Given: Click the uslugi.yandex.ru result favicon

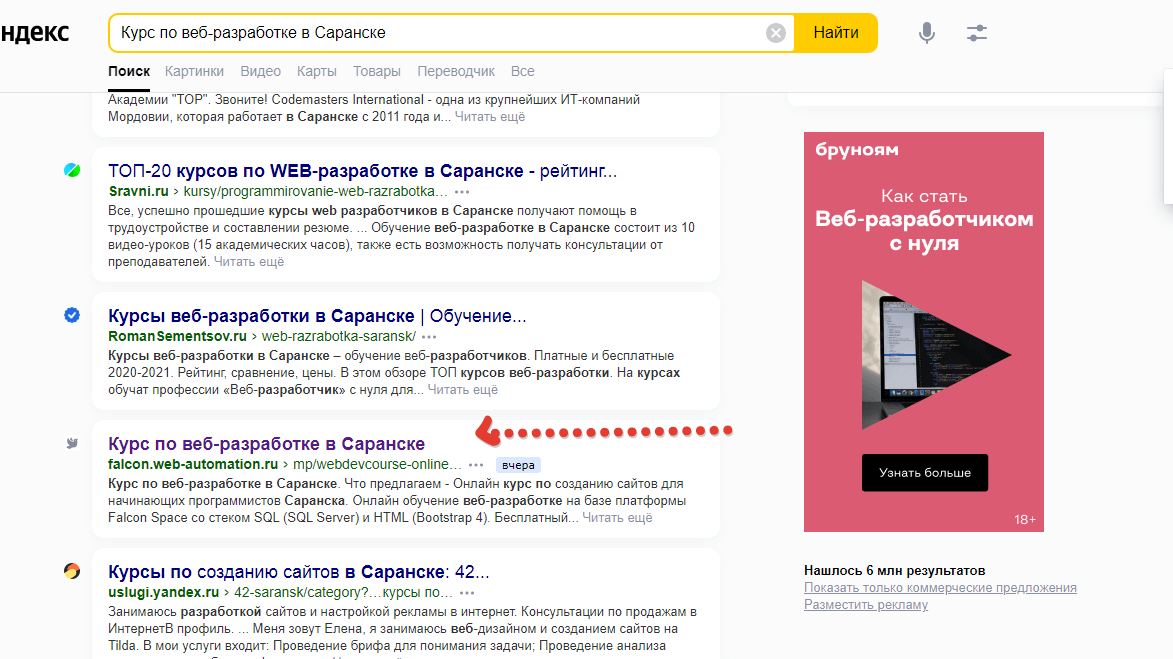Looking at the screenshot, I should coord(72,571).
